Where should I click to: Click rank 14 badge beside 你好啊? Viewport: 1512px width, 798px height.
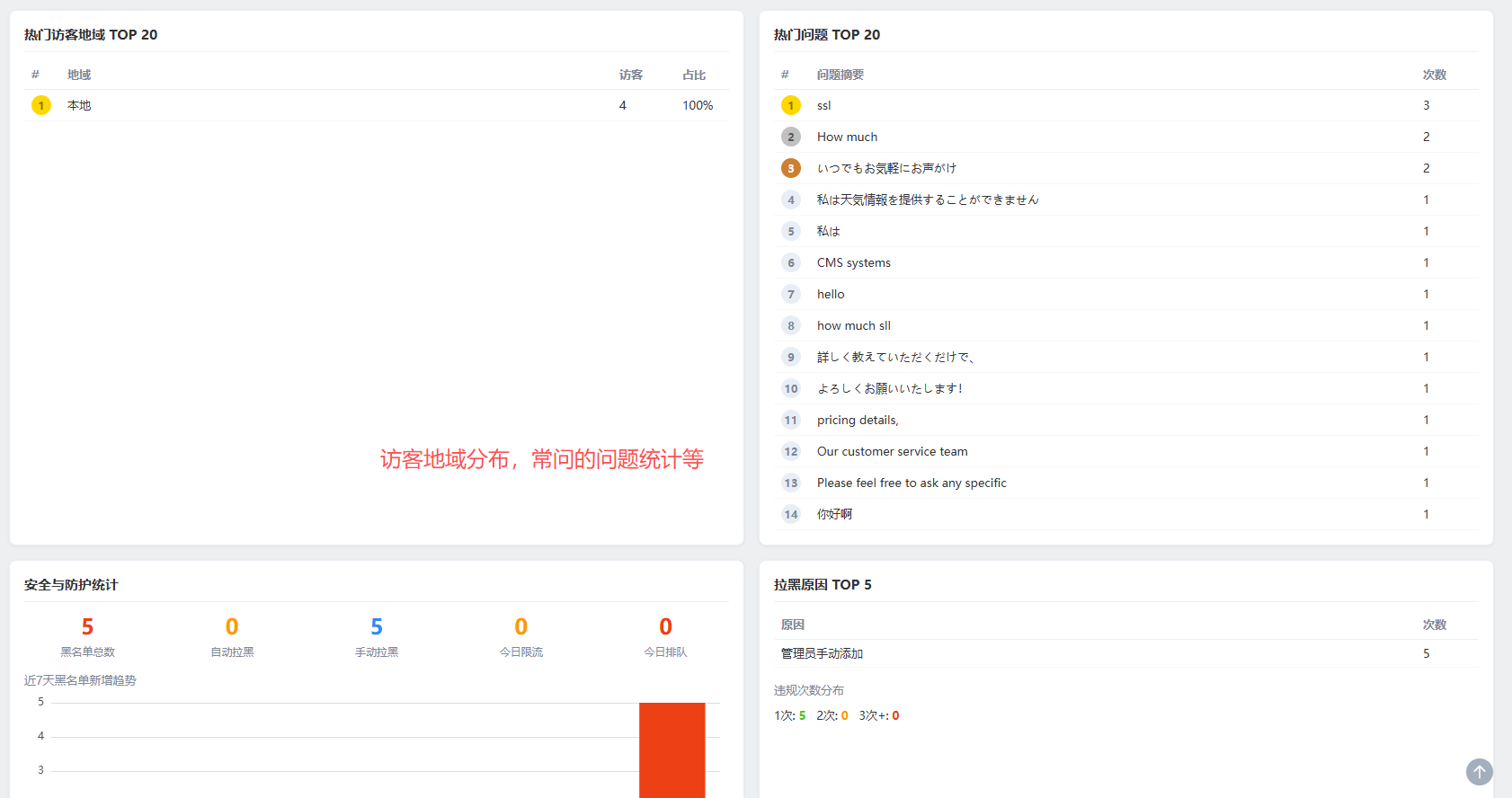tap(791, 514)
